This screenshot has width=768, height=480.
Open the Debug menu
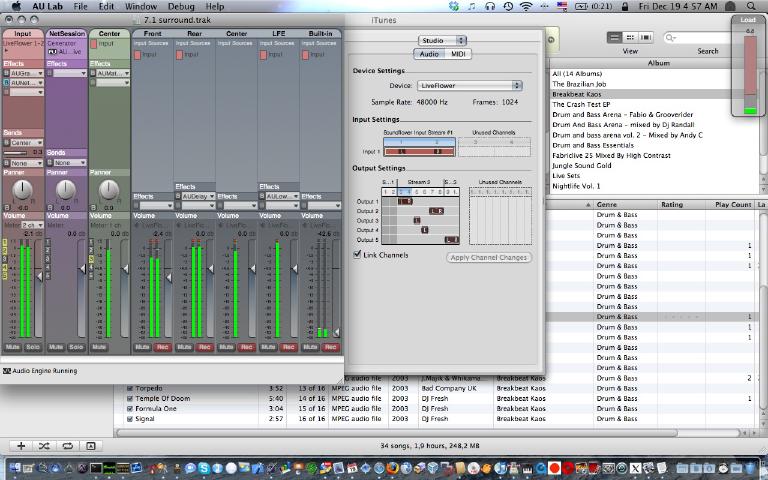click(x=181, y=6)
